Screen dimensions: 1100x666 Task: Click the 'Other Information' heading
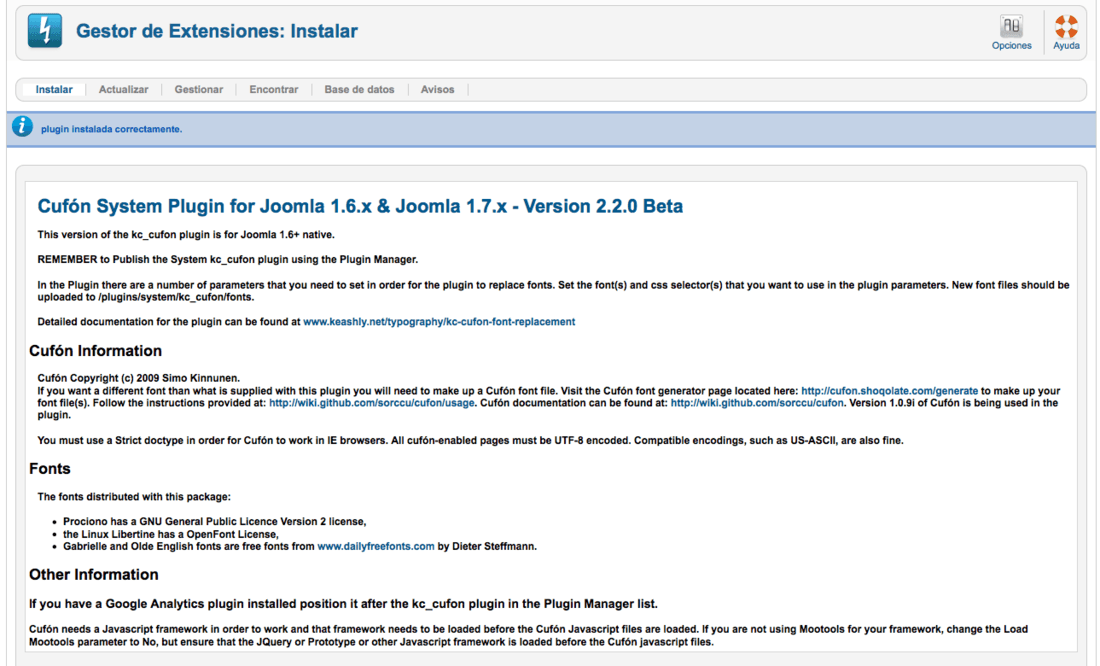click(93, 575)
